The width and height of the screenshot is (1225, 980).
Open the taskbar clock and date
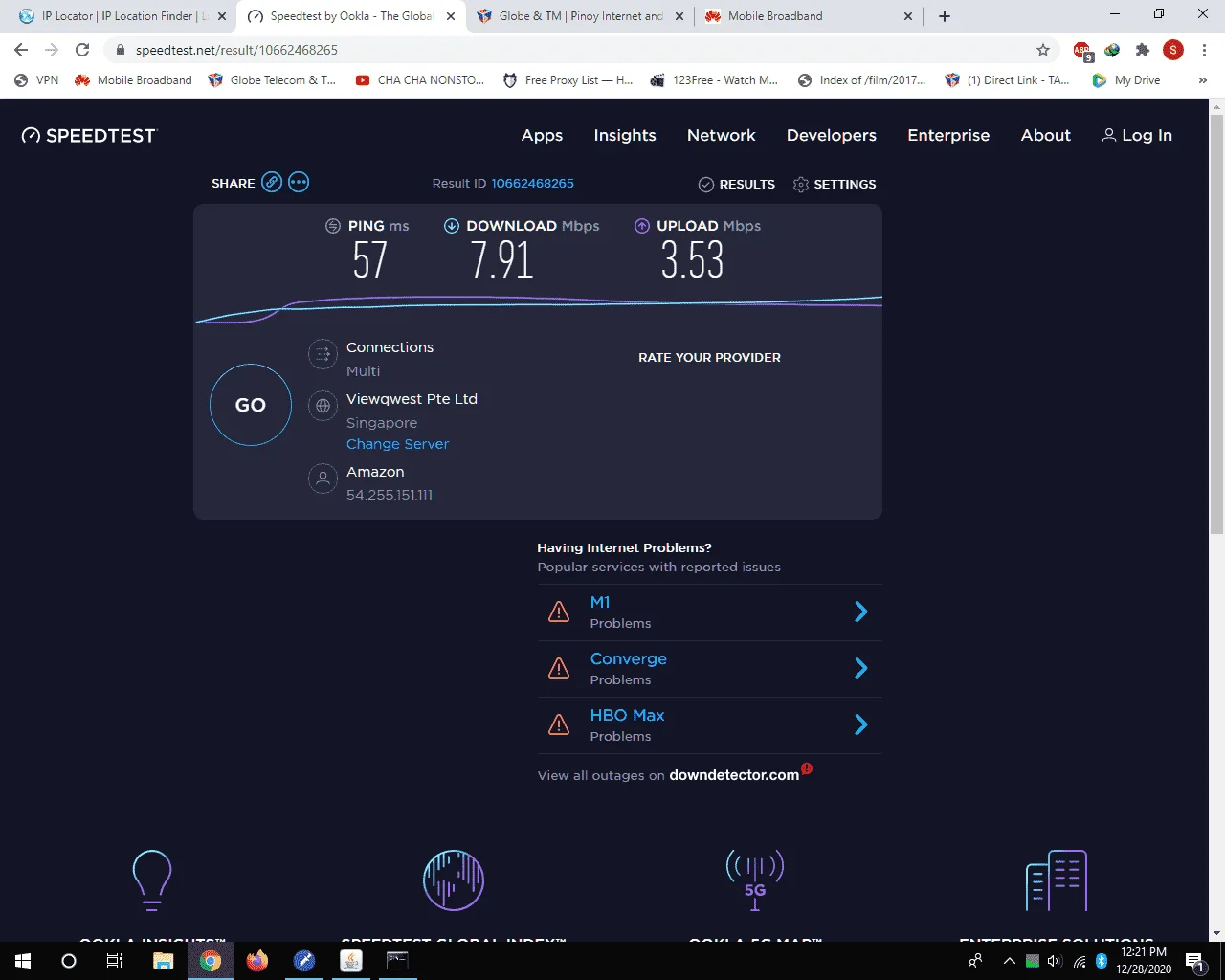click(x=1144, y=961)
